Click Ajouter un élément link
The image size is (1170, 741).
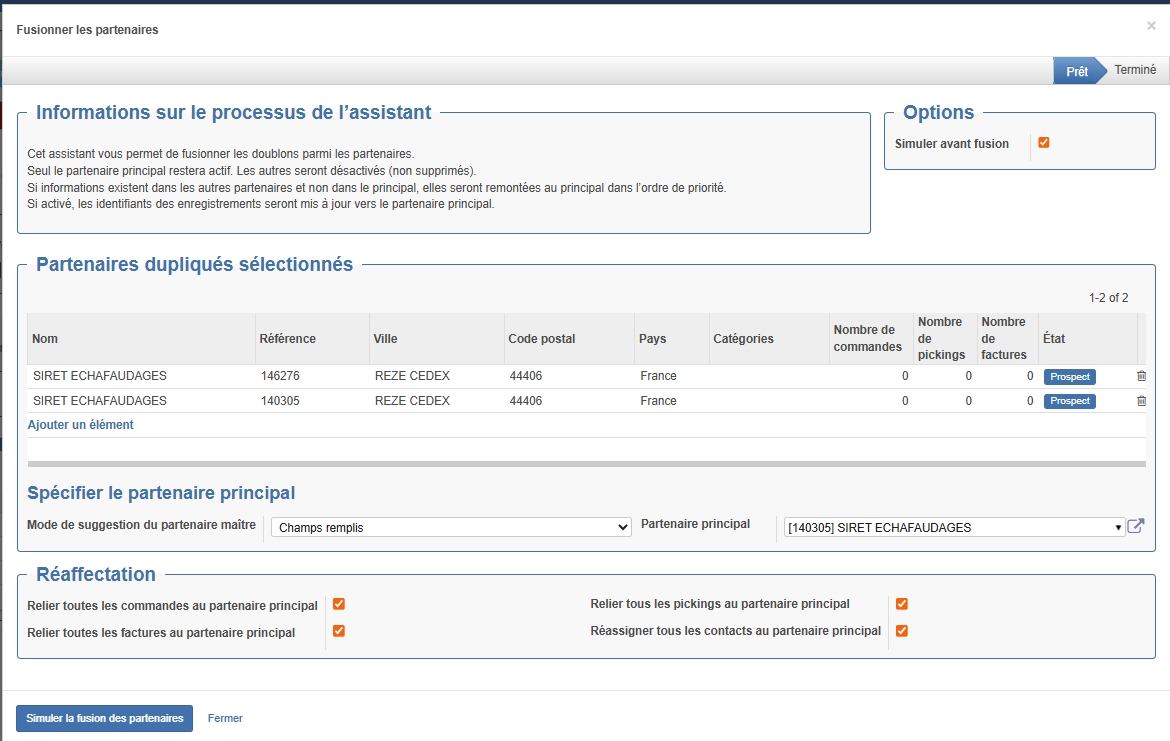coord(81,425)
